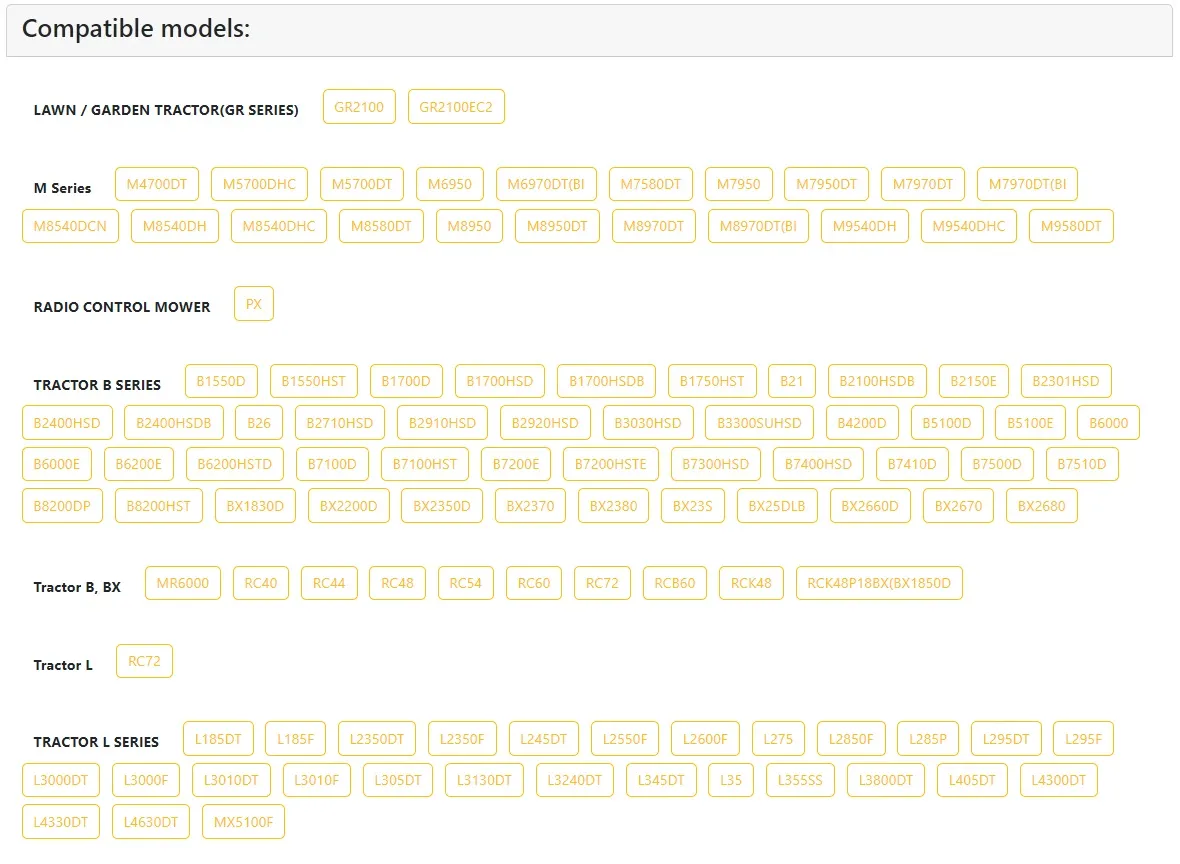This screenshot has height=864, width=1180.
Task: Click the RC72 tag beside Tractor L
Action: pyautogui.click(x=145, y=661)
